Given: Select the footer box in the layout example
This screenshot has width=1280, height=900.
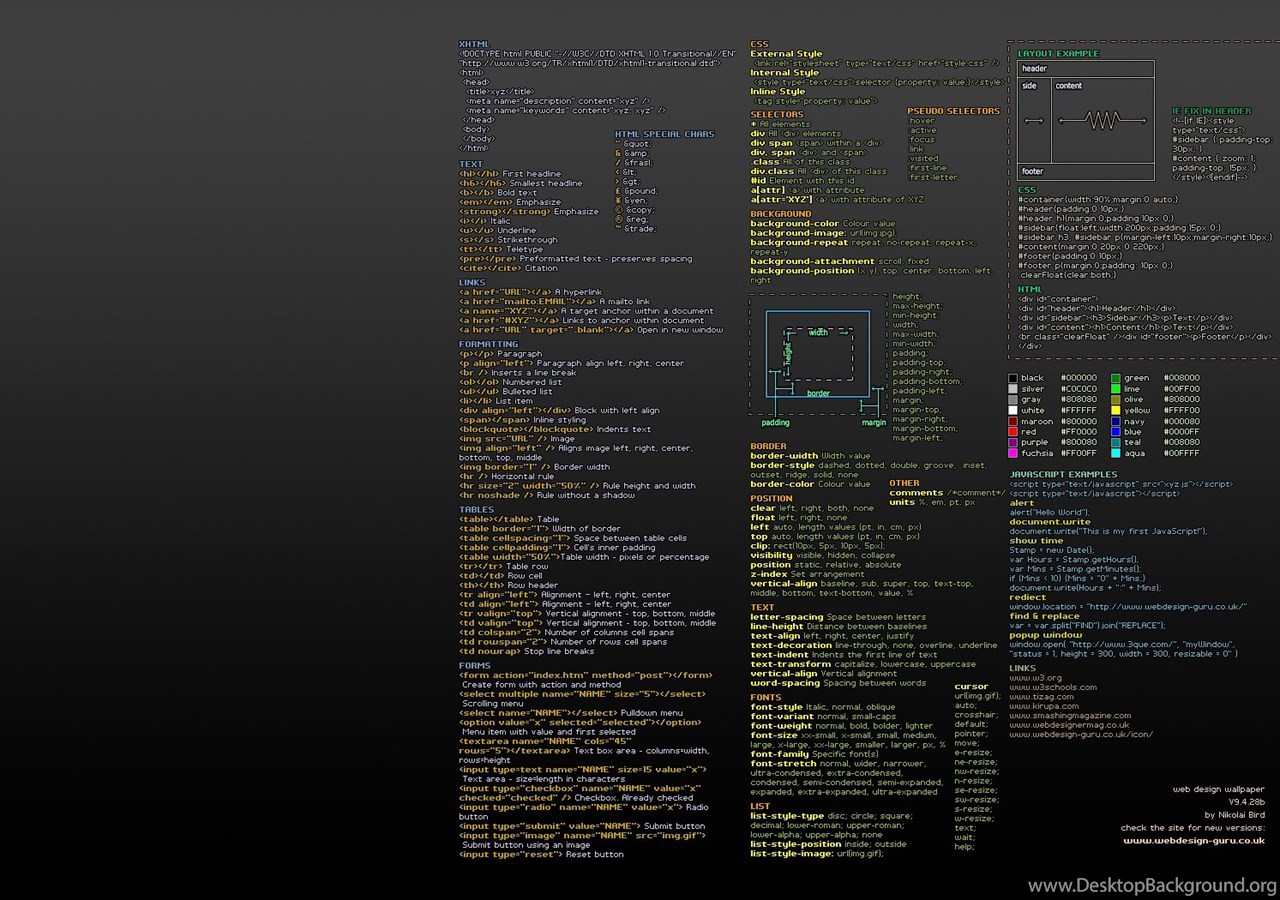Looking at the screenshot, I should (1086, 171).
